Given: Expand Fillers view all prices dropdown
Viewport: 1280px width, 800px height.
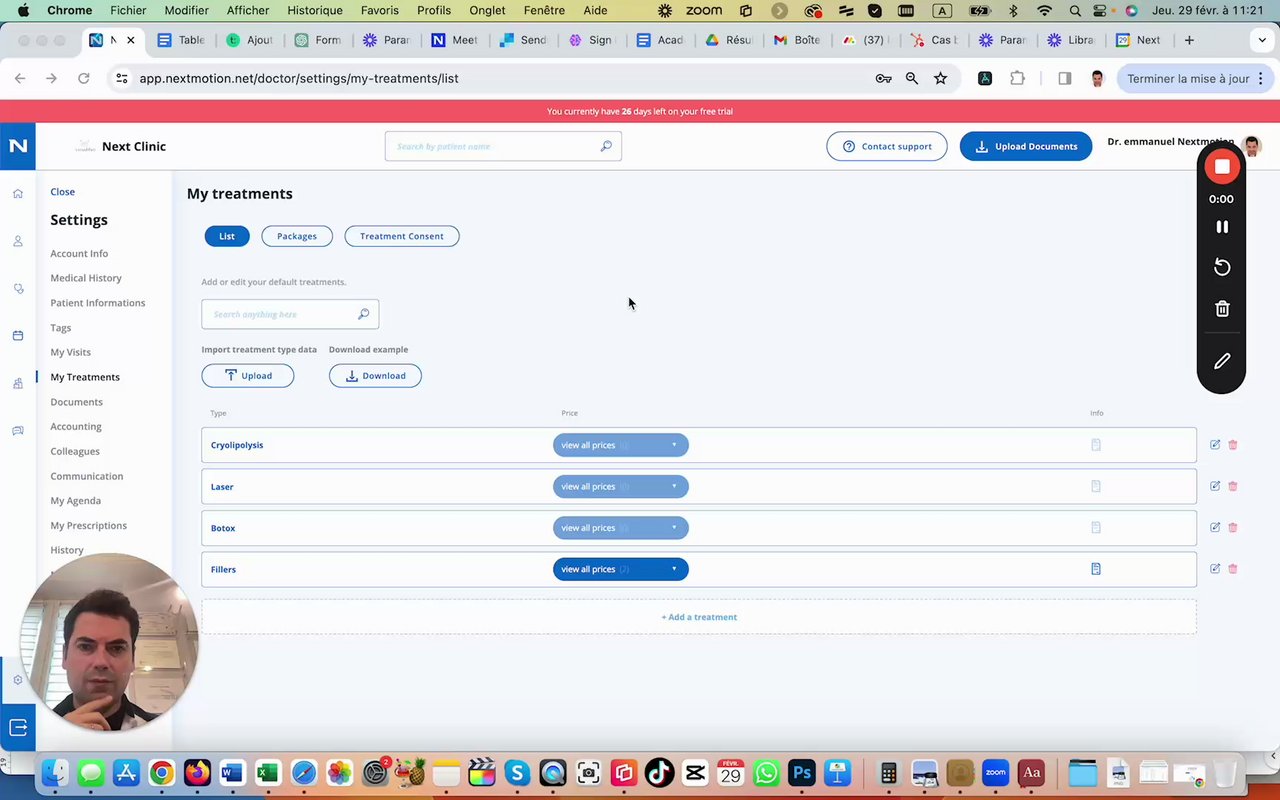Looking at the screenshot, I should point(621,569).
